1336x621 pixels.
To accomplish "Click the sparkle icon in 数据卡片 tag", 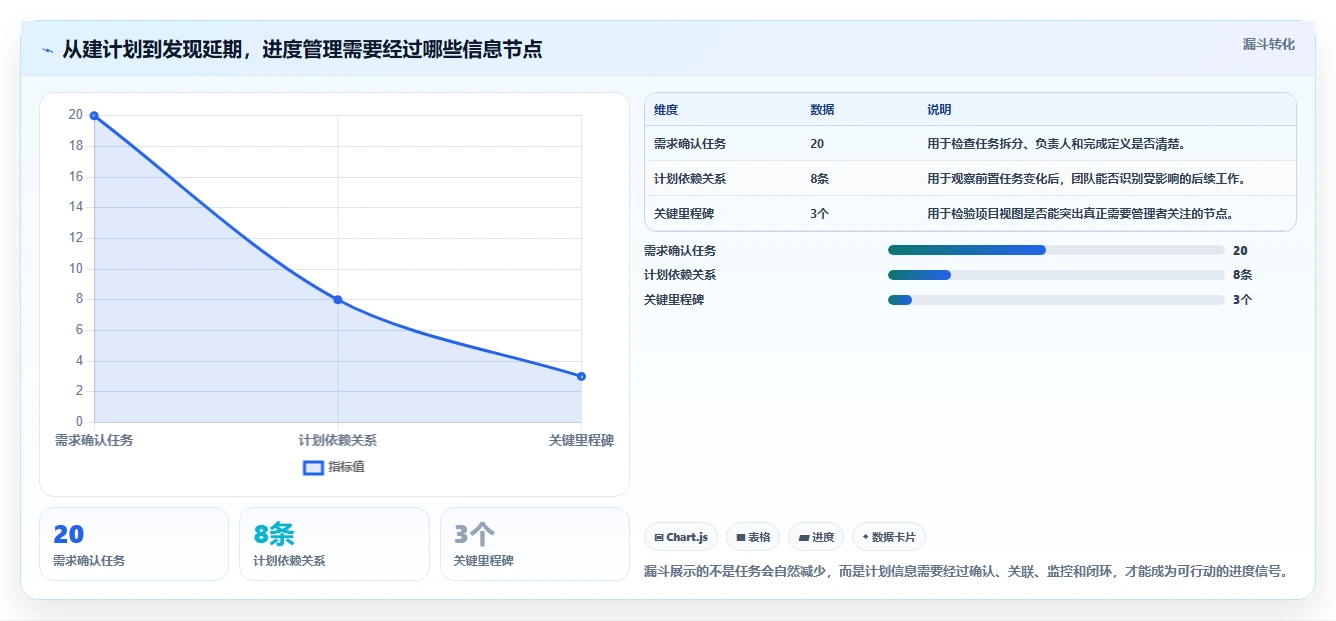I will point(866,537).
